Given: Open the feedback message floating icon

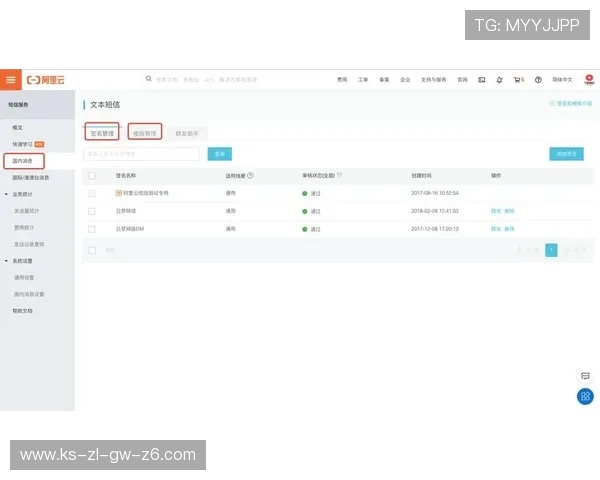Looking at the screenshot, I should (x=585, y=376).
